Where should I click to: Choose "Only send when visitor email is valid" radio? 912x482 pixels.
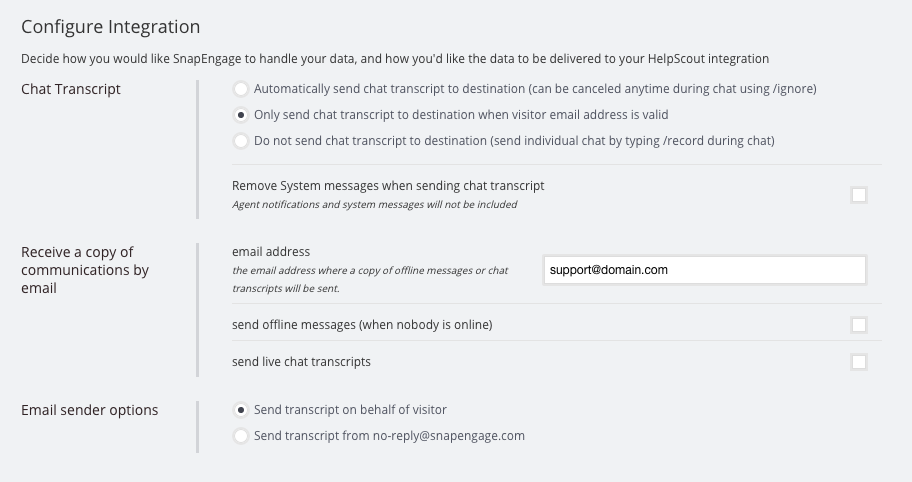click(241, 115)
